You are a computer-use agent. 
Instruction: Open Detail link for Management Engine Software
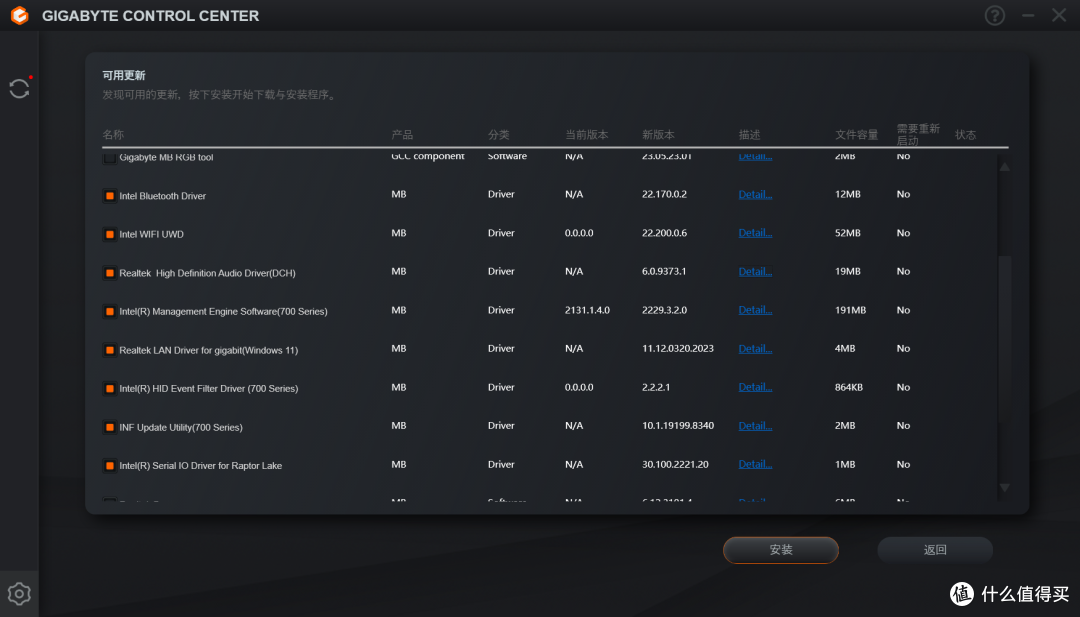[x=755, y=311]
